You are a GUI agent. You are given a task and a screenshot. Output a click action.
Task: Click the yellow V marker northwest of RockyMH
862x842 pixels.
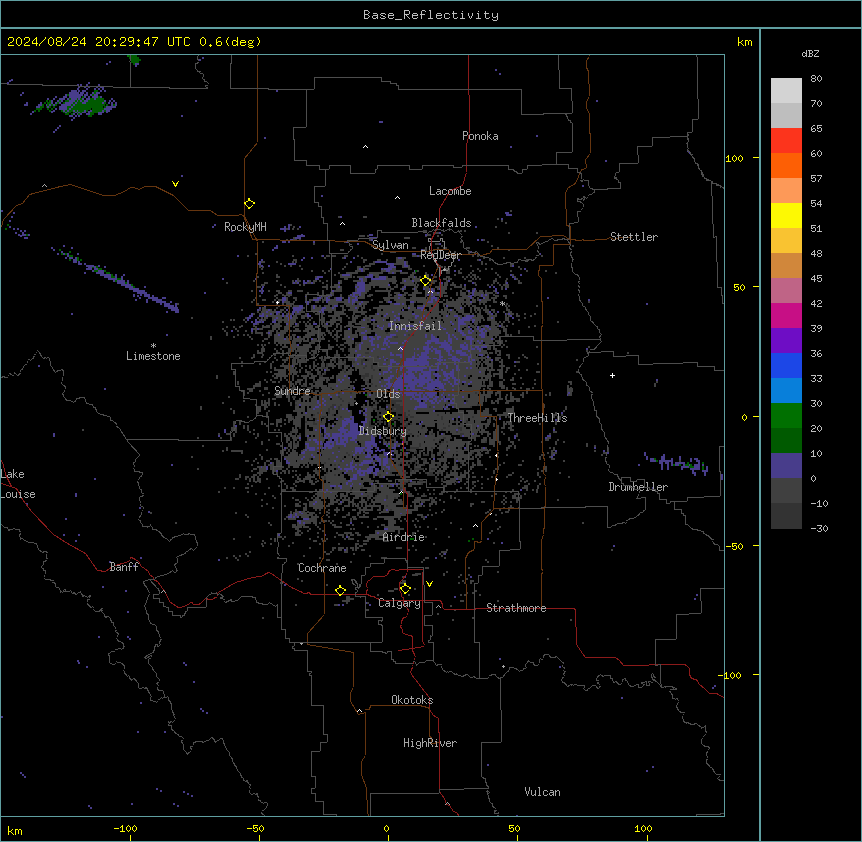click(x=175, y=184)
